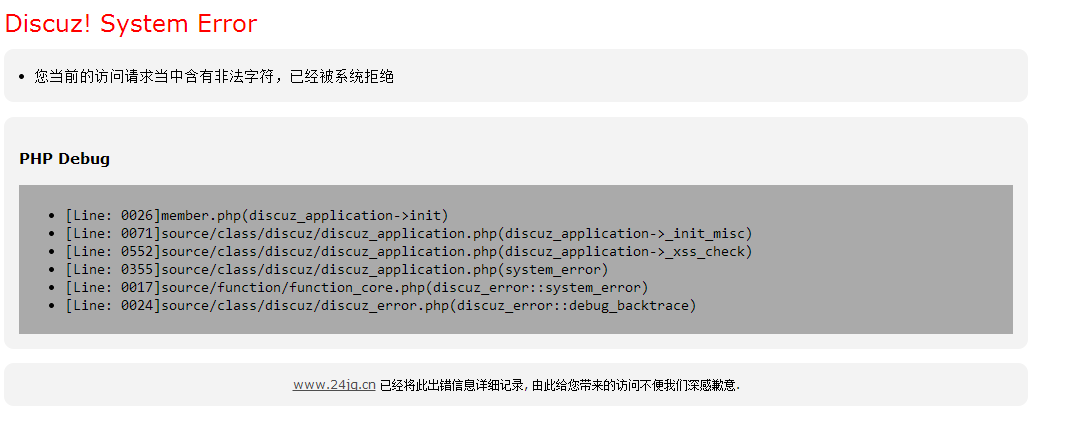Click the text '[Line: 0071]'

[x=113, y=233]
